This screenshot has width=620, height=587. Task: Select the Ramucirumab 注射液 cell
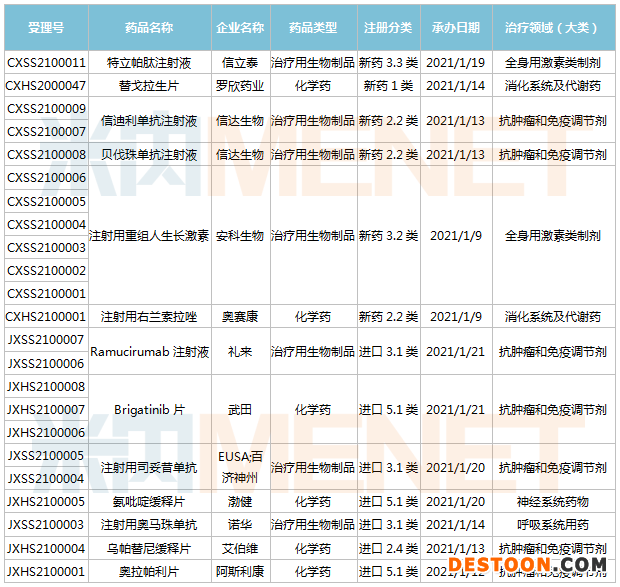click(x=149, y=352)
